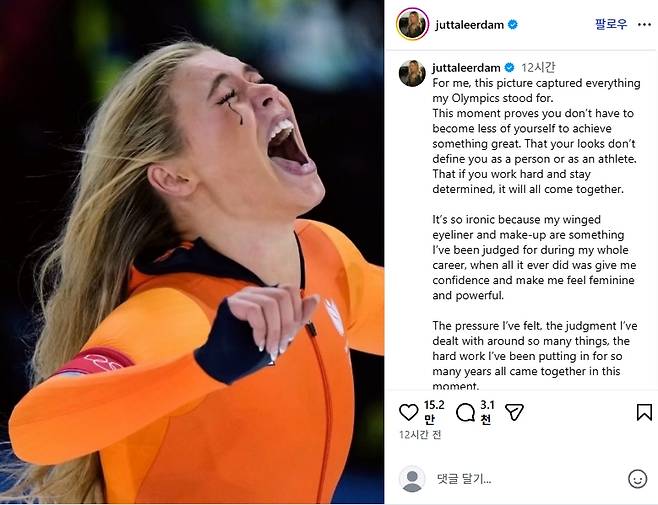Share the post with the paper plane icon
Image resolution: width=658 pixels, height=505 pixels.
click(514, 412)
